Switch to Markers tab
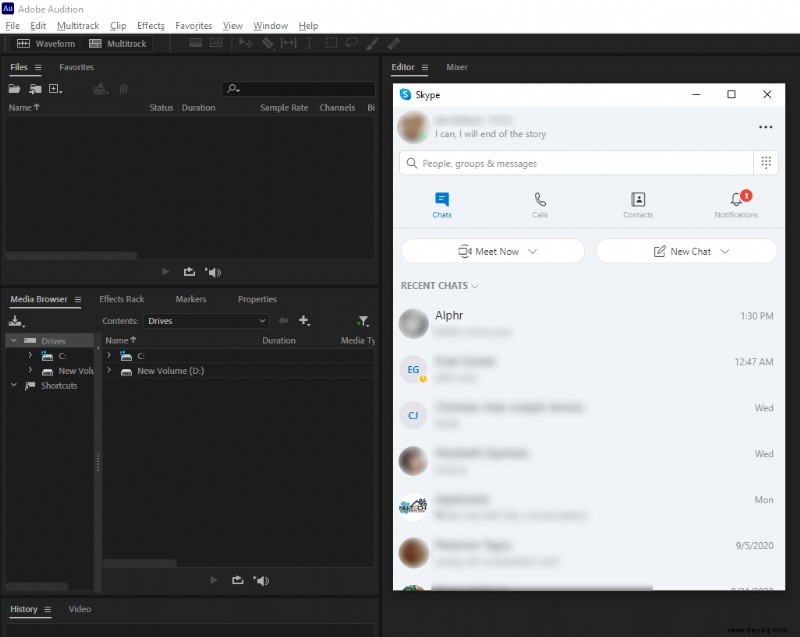 click(x=191, y=299)
